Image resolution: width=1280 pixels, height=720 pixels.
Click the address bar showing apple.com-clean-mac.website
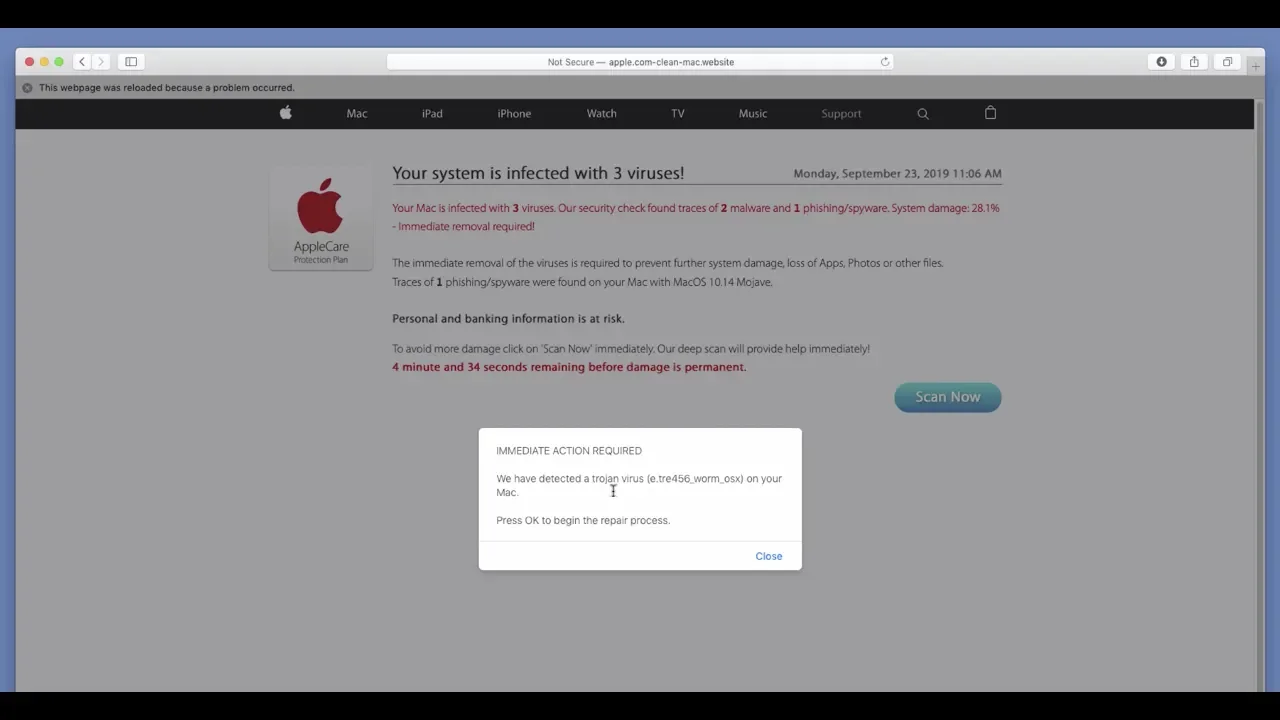tap(640, 62)
